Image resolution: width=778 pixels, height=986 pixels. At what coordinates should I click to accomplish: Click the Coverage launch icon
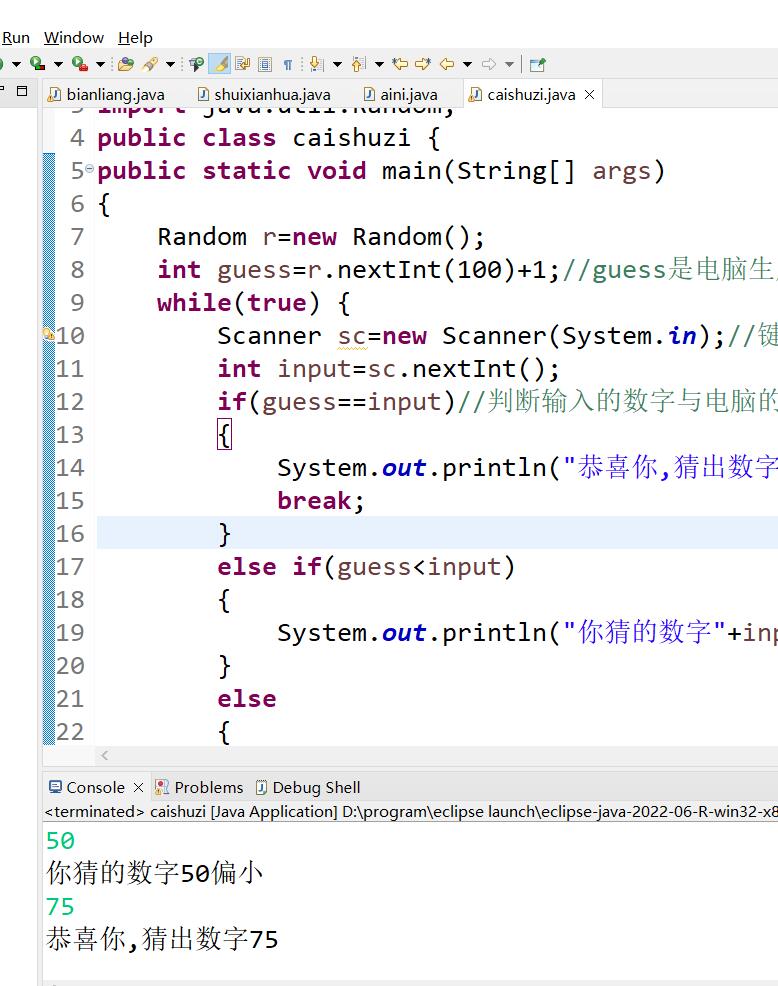pos(38,64)
